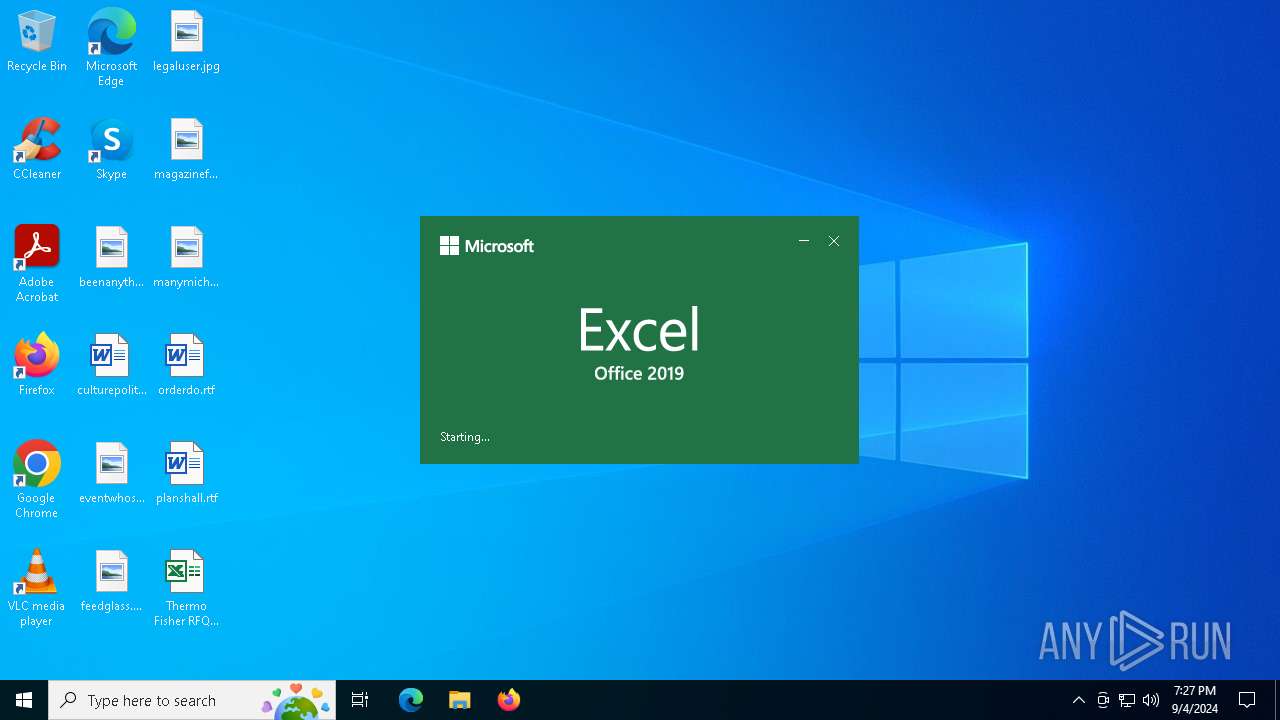This screenshot has height=720, width=1280.
Task: Open the Meet Now tray icon
Action: pyautogui.click(x=1103, y=700)
